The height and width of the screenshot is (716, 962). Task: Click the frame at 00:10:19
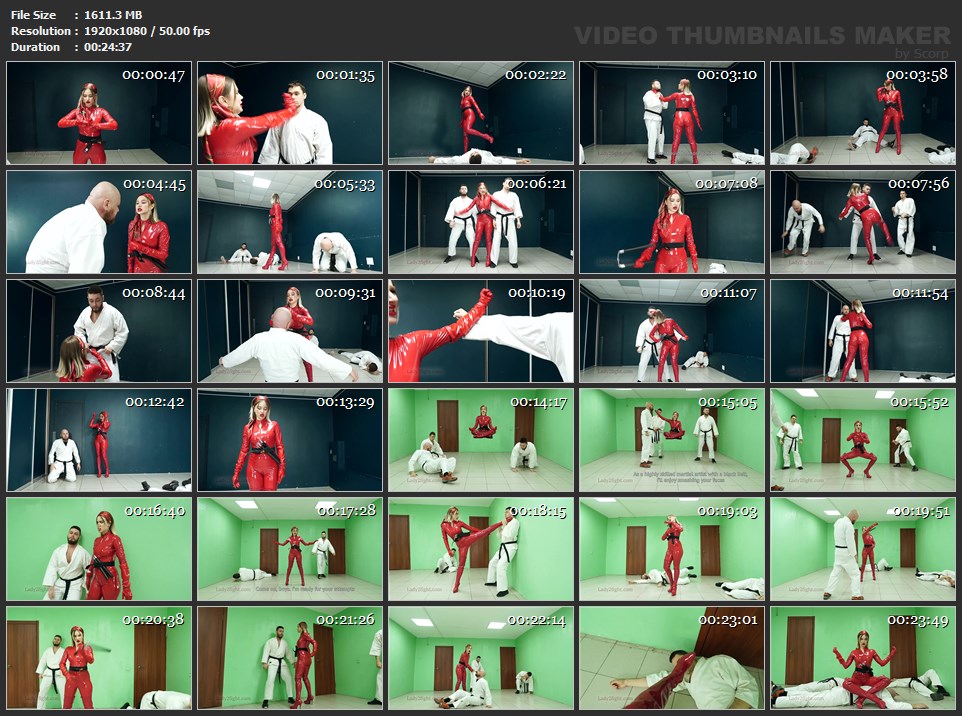[x=480, y=331]
